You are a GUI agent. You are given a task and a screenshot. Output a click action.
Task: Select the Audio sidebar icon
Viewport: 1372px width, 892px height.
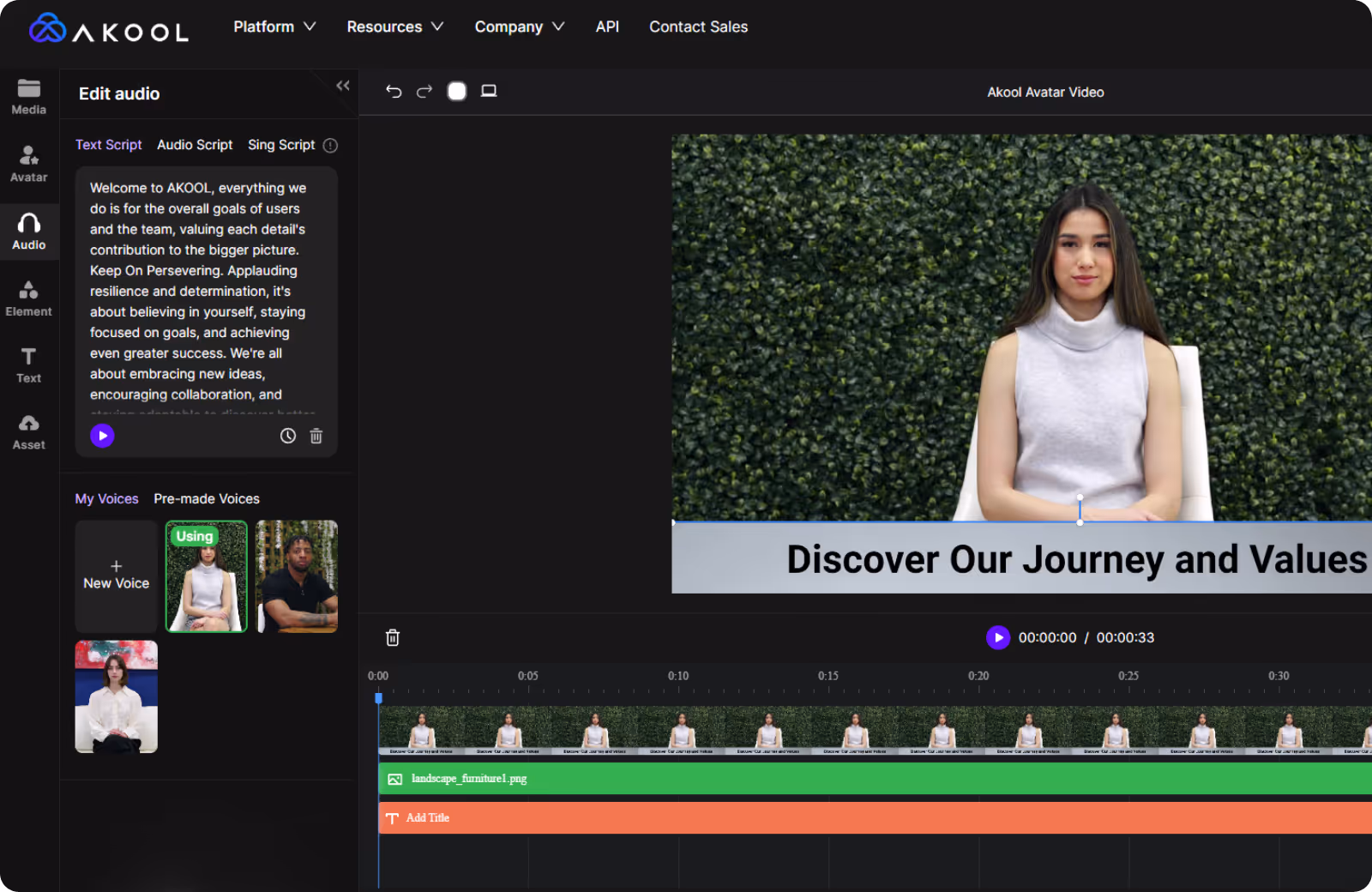tap(29, 232)
